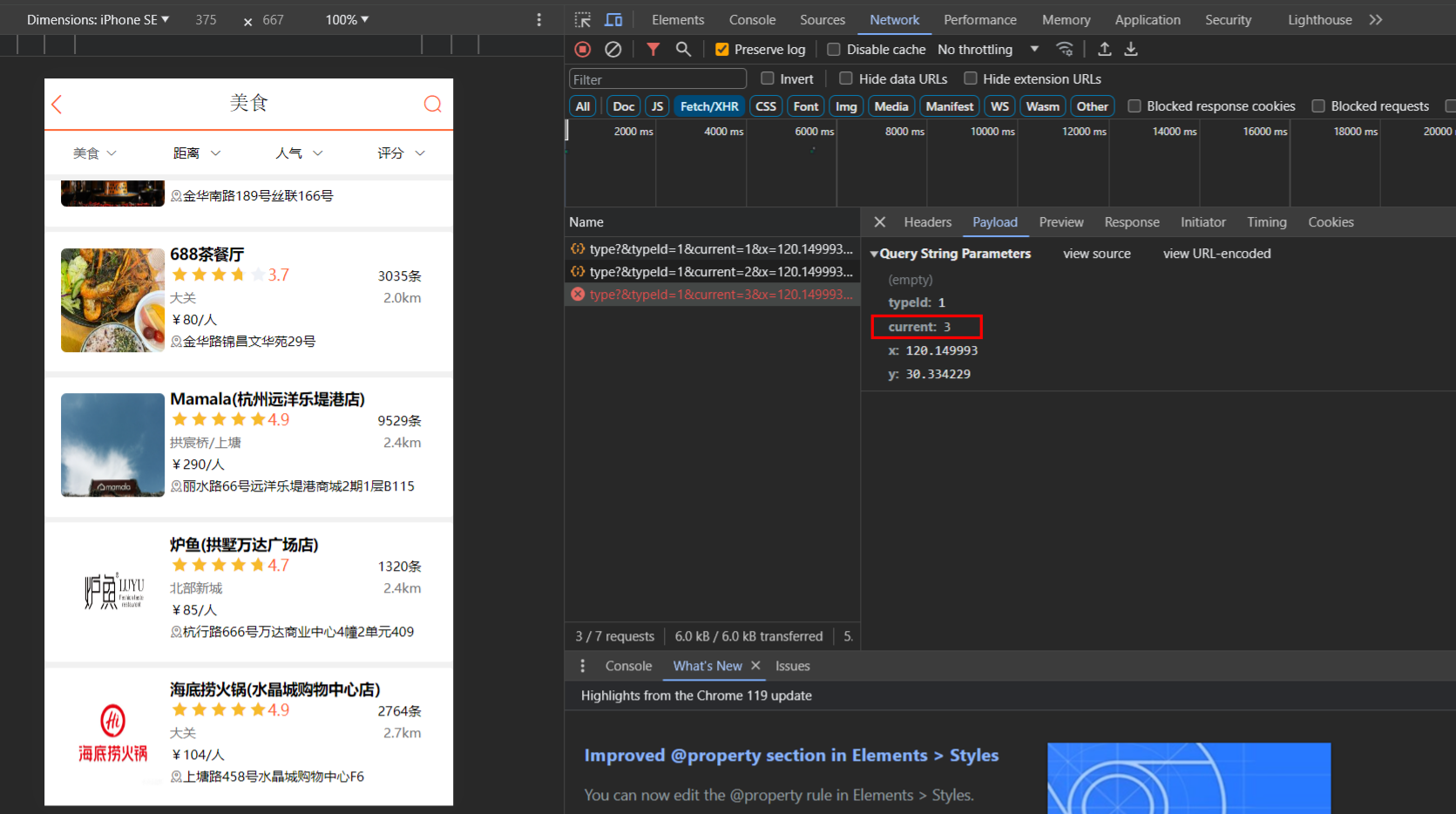Show more DevTools tabs chevron
Image resolution: width=1456 pixels, height=814 pixels.
pos(1376,19)
